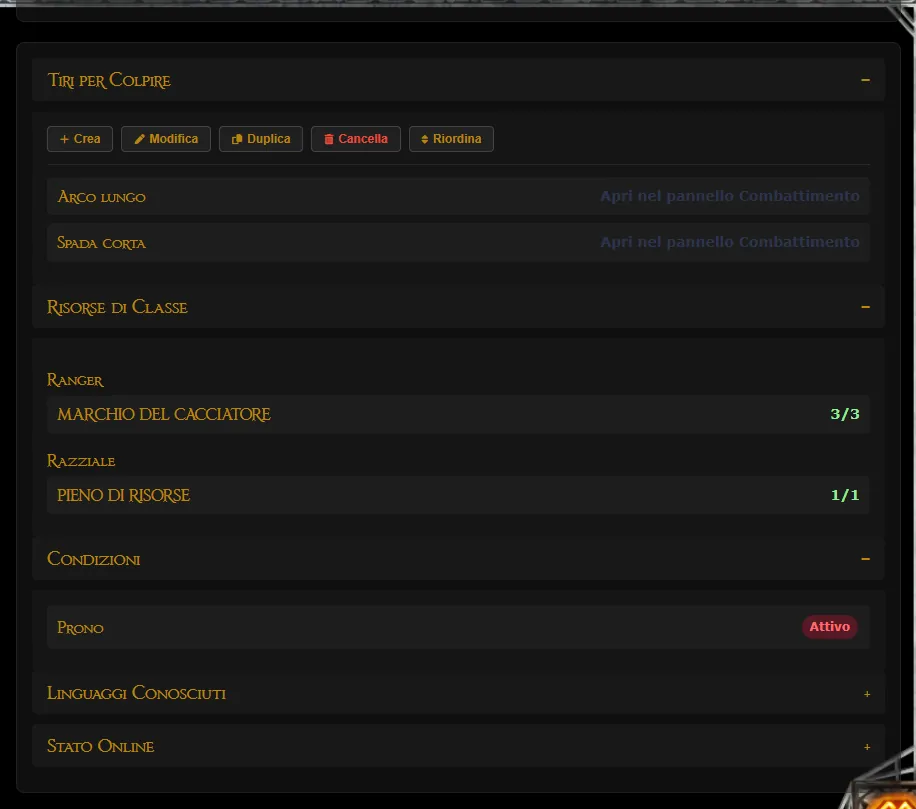Select the Marchio del Cacciatore resource

point(164,414)
